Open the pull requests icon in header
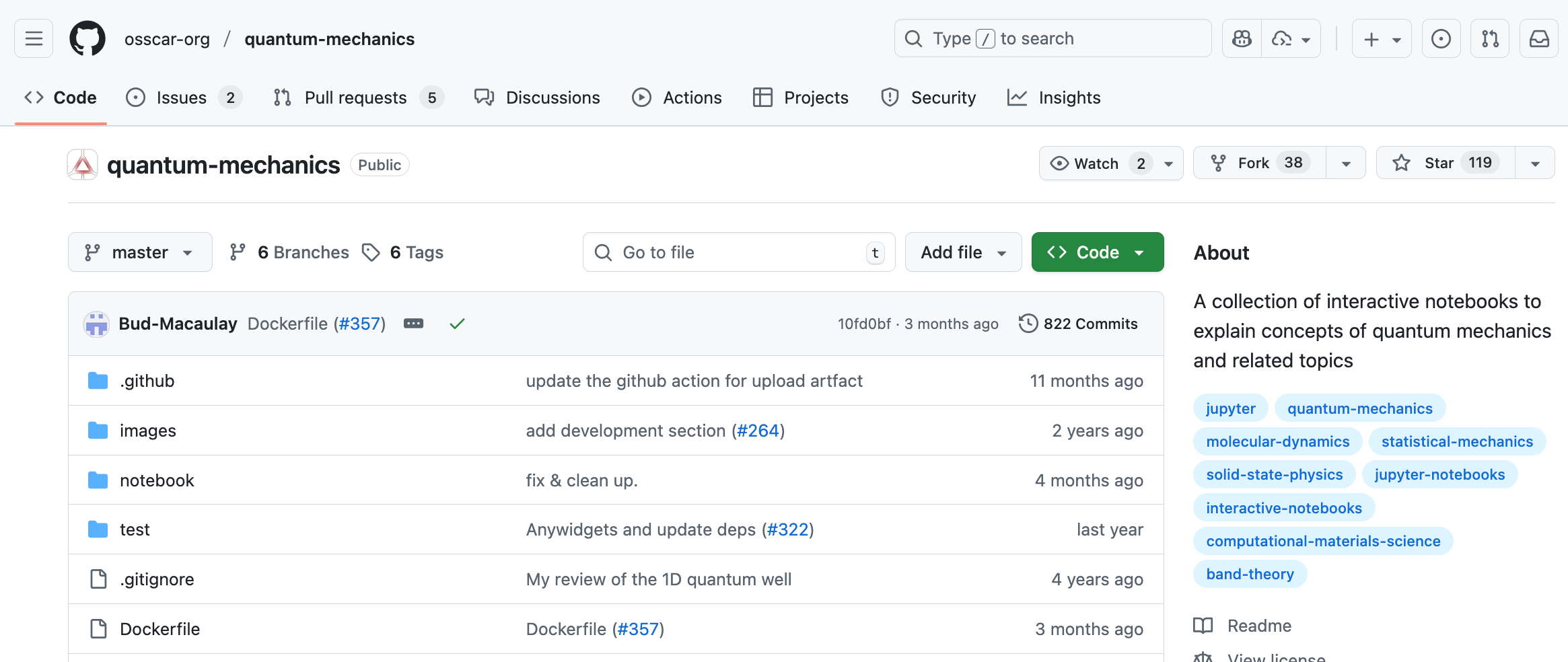 pyautogui.click(x=1490, y=39)
